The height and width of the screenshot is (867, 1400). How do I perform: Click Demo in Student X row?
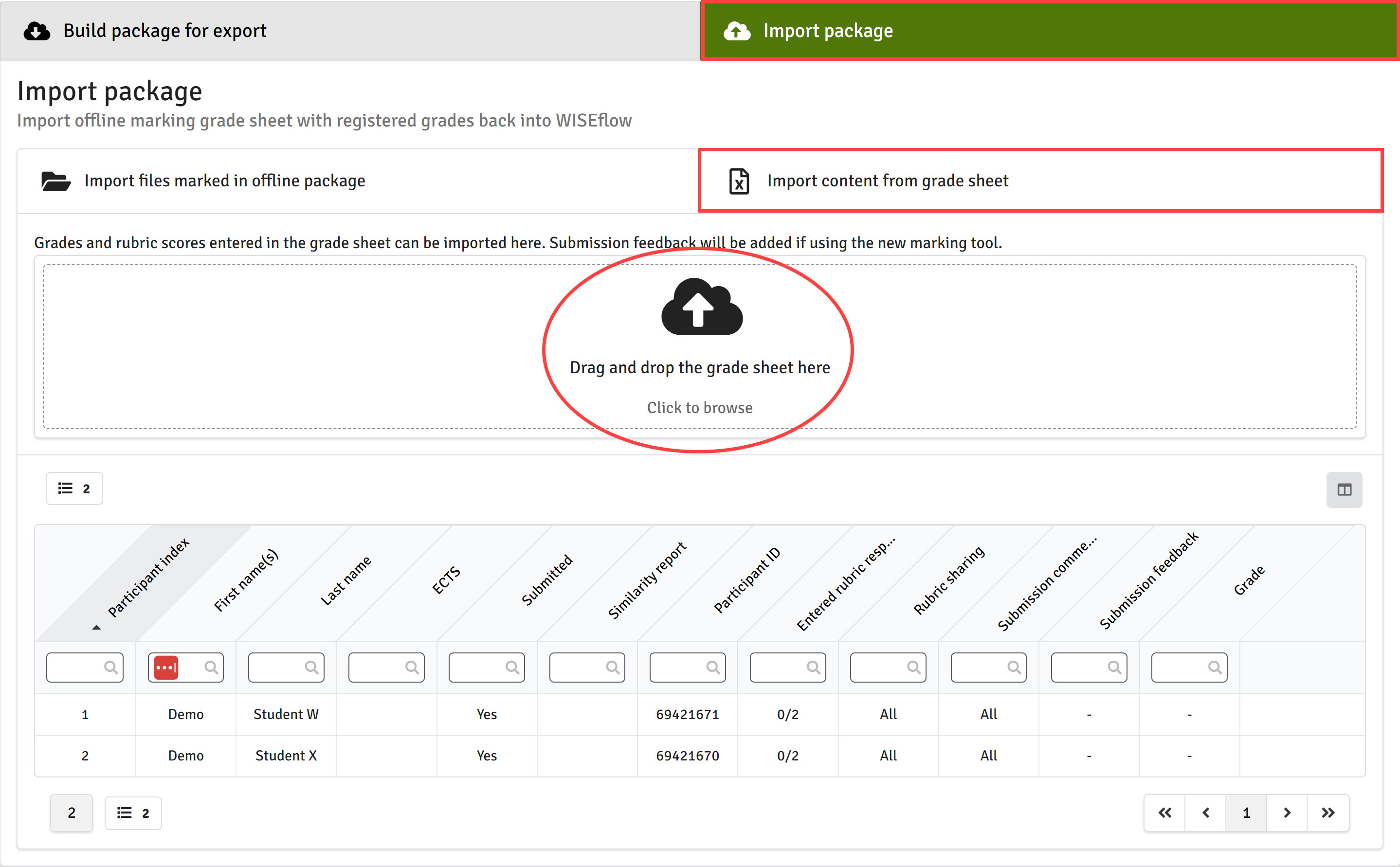pos(186,756)
